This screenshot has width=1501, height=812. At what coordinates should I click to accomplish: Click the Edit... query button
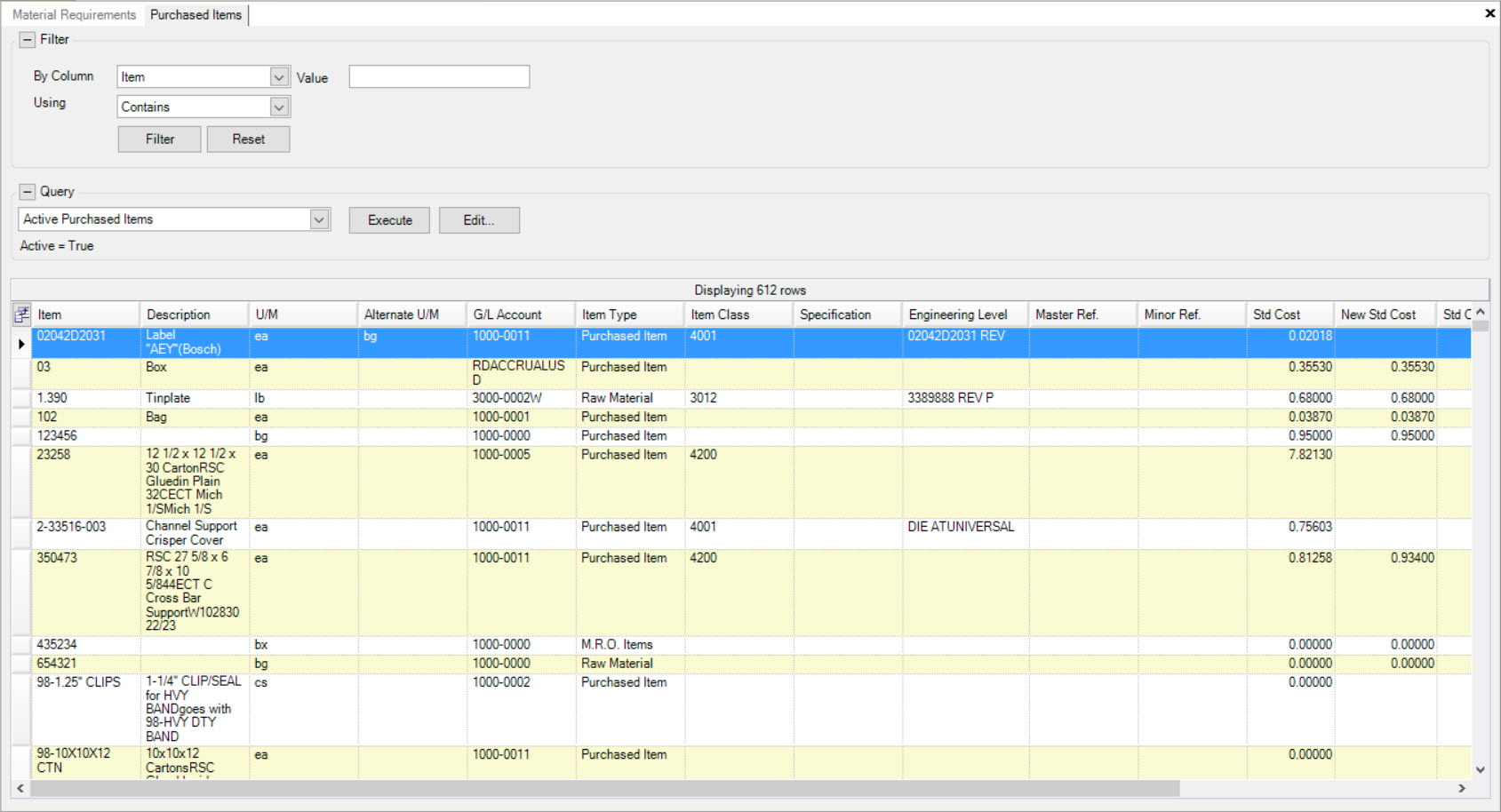479,220
